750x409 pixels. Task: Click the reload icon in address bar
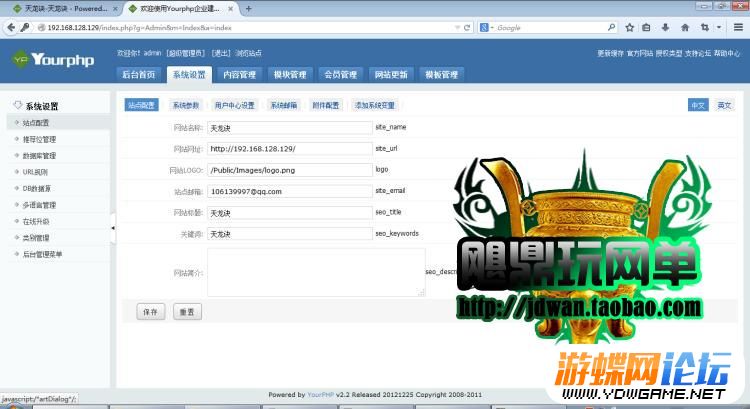point(467,28)
